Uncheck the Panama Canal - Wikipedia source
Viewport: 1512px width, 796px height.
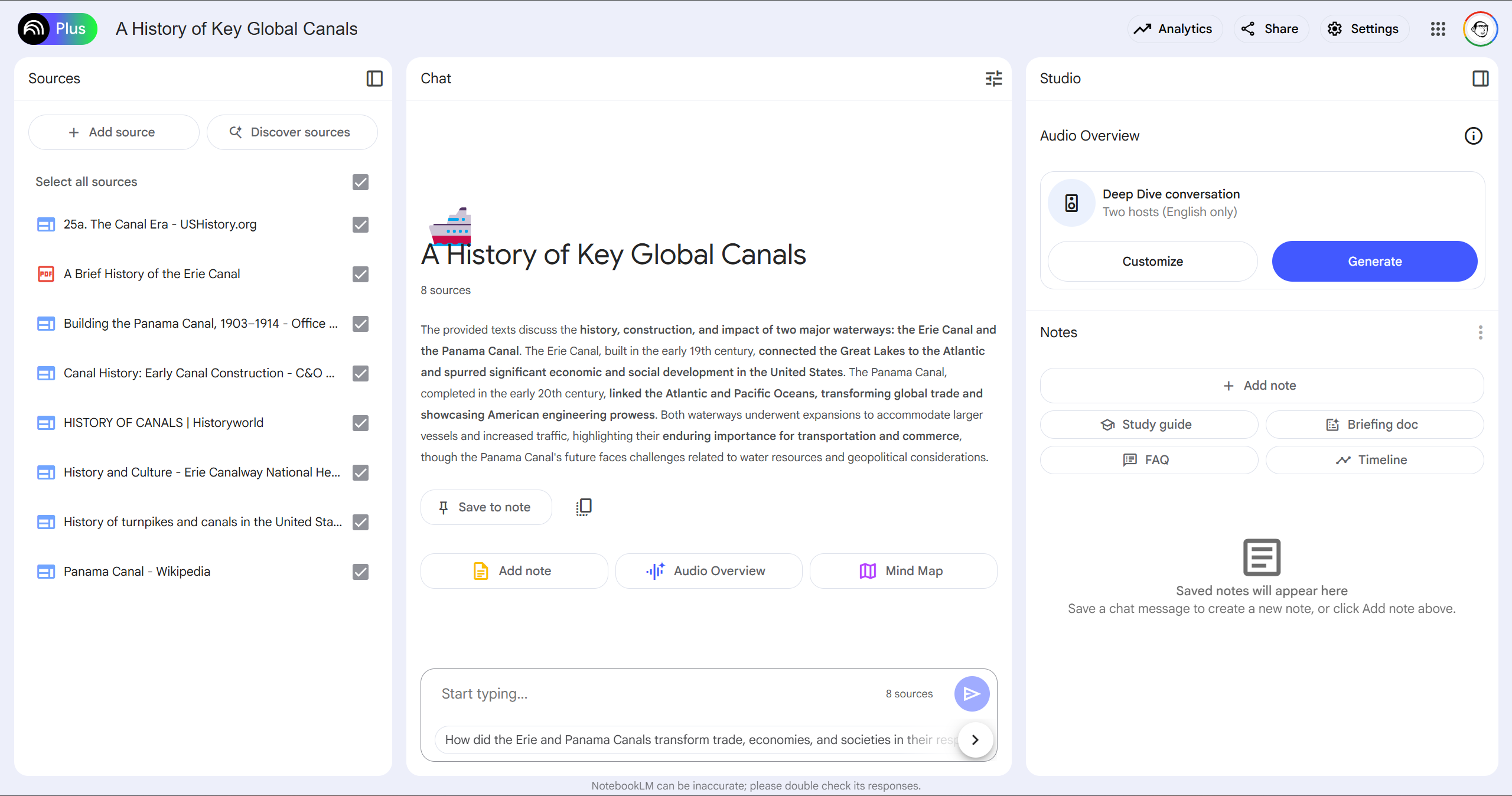click(360, 572)
